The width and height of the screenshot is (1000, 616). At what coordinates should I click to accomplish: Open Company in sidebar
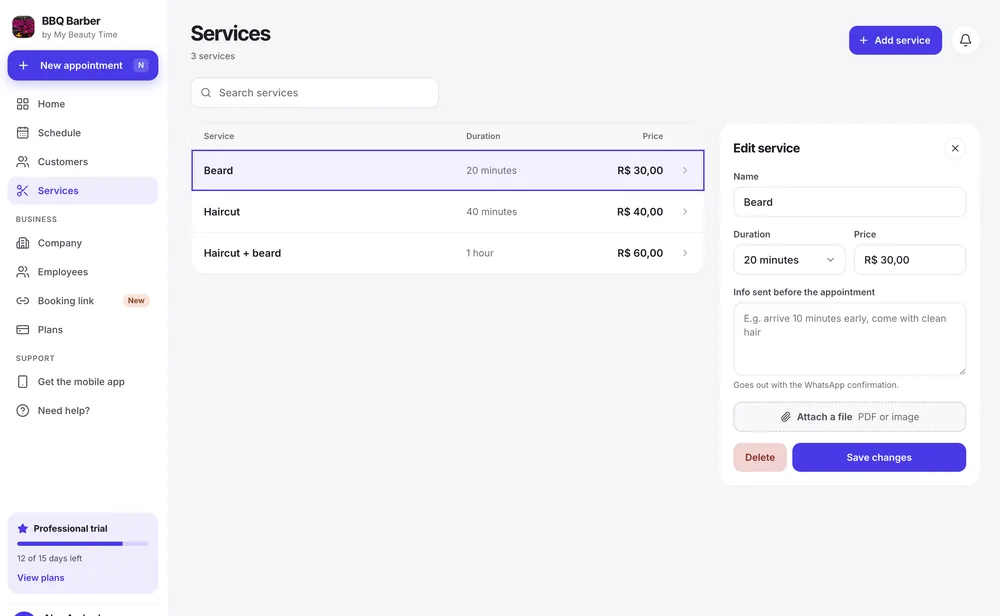[x=83, y=243]
